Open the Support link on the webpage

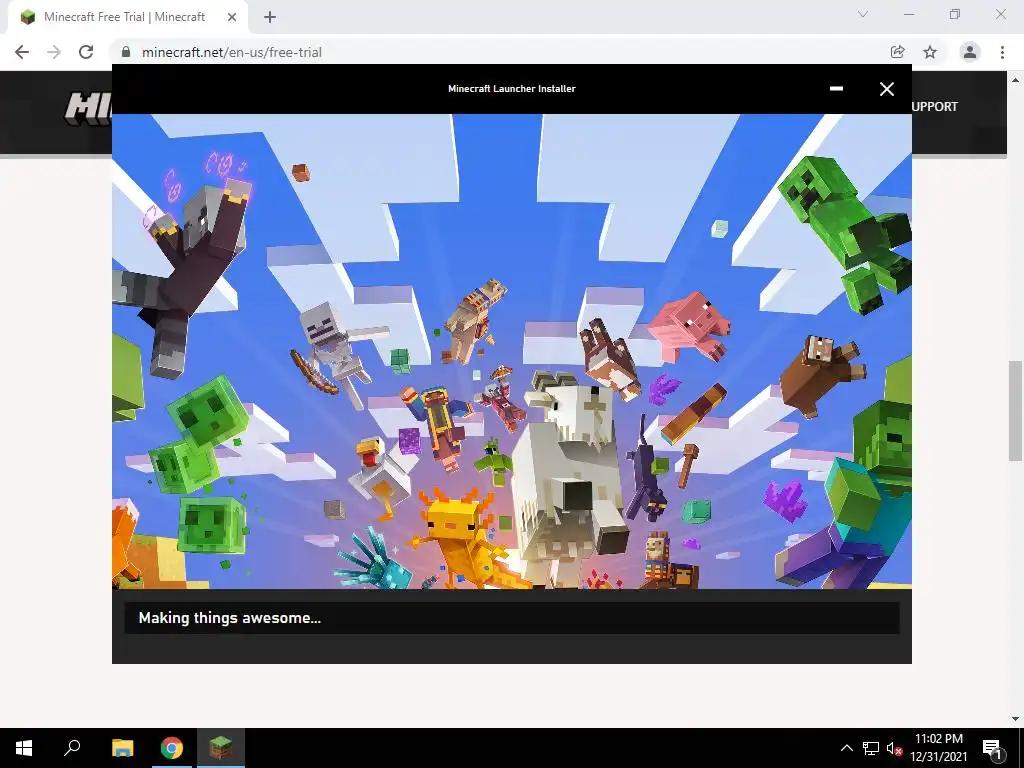click(x=935, y=106)
